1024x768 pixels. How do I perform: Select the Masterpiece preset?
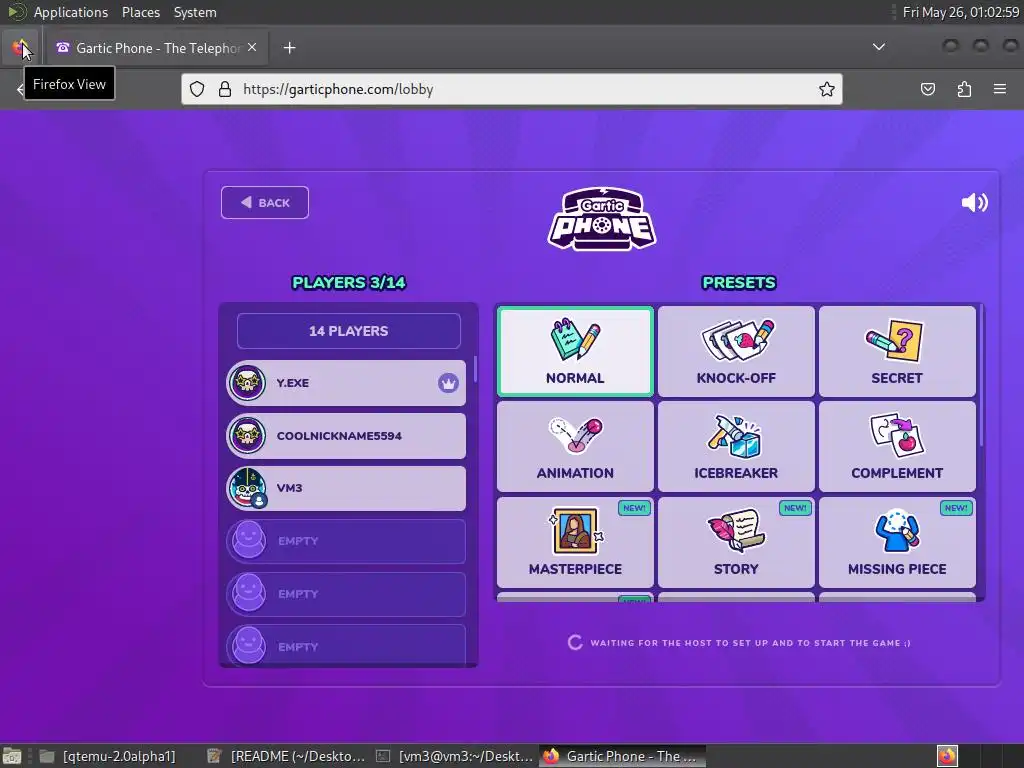pyautogui.click(x=575, y=542)
